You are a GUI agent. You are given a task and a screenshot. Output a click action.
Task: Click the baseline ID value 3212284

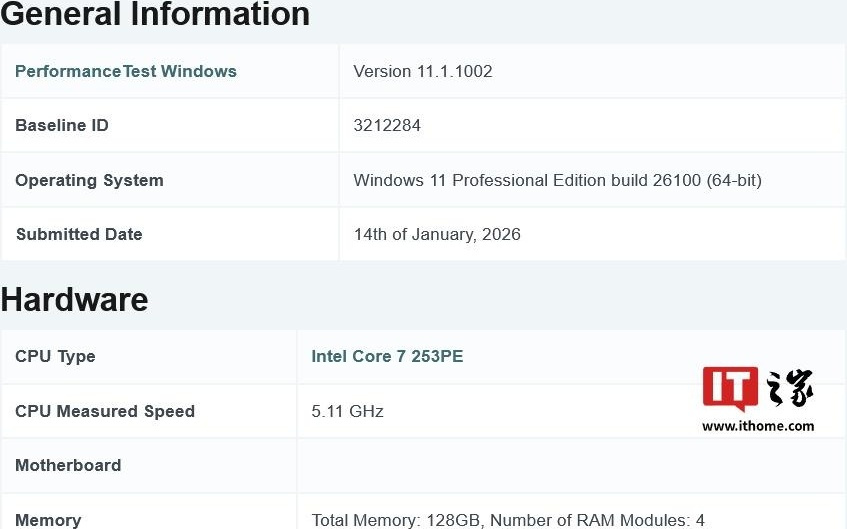(387, 125)
